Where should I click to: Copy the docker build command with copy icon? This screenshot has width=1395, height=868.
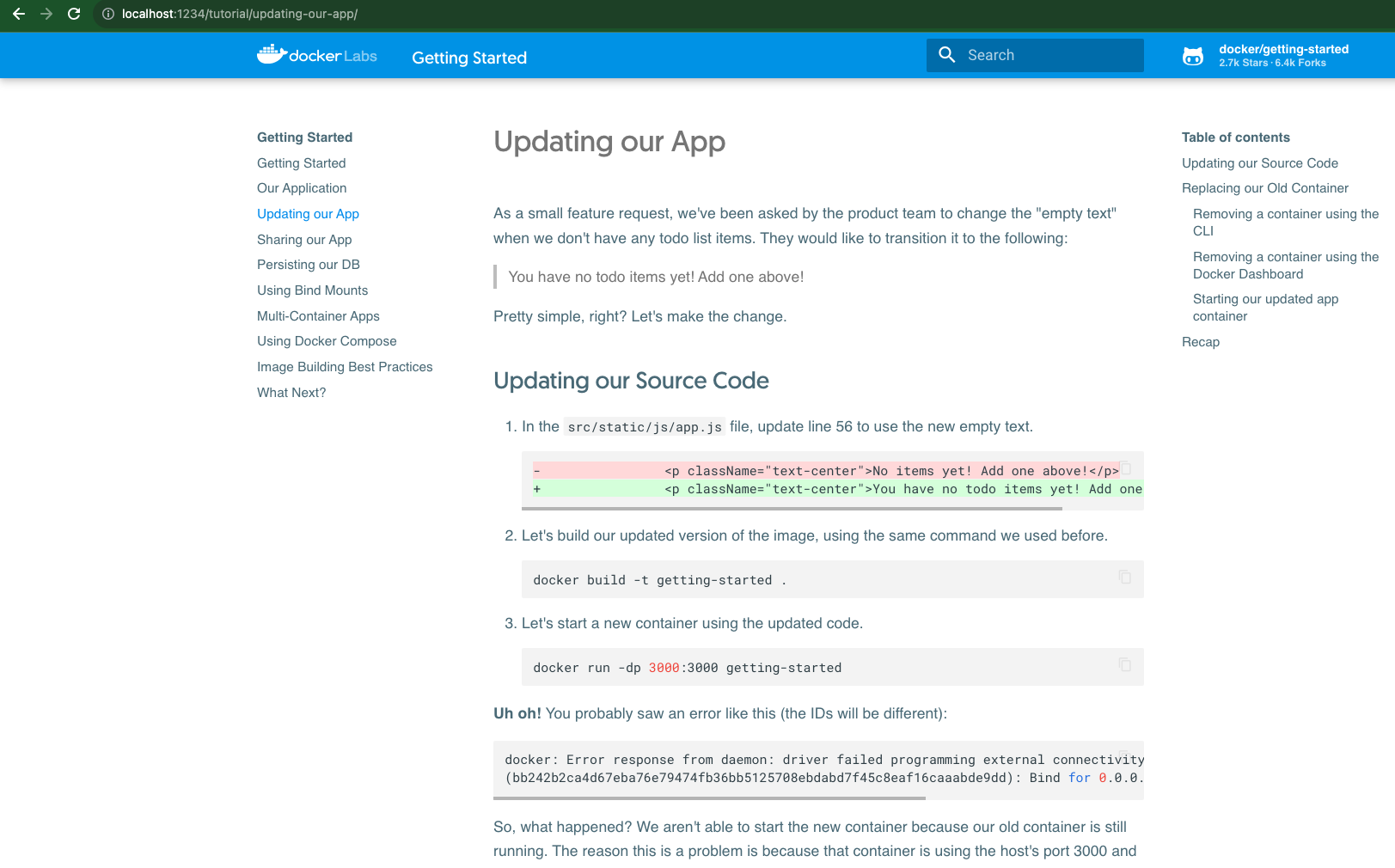pos(1125,577)
